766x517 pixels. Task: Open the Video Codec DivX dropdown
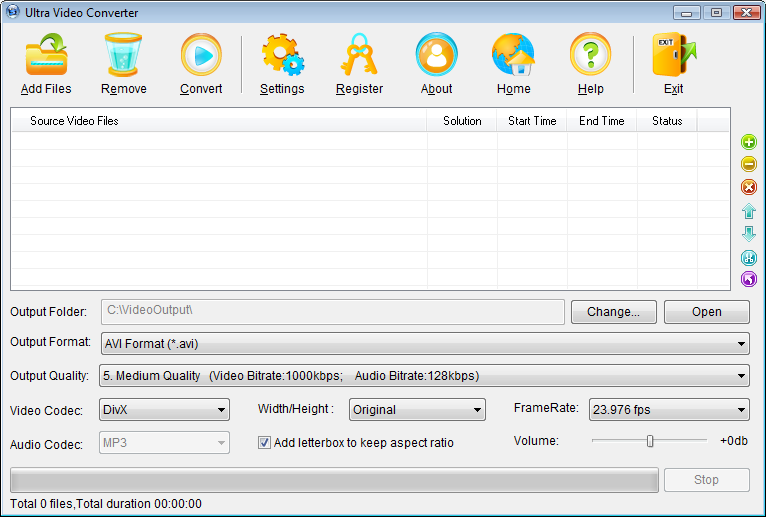[164, 409]
